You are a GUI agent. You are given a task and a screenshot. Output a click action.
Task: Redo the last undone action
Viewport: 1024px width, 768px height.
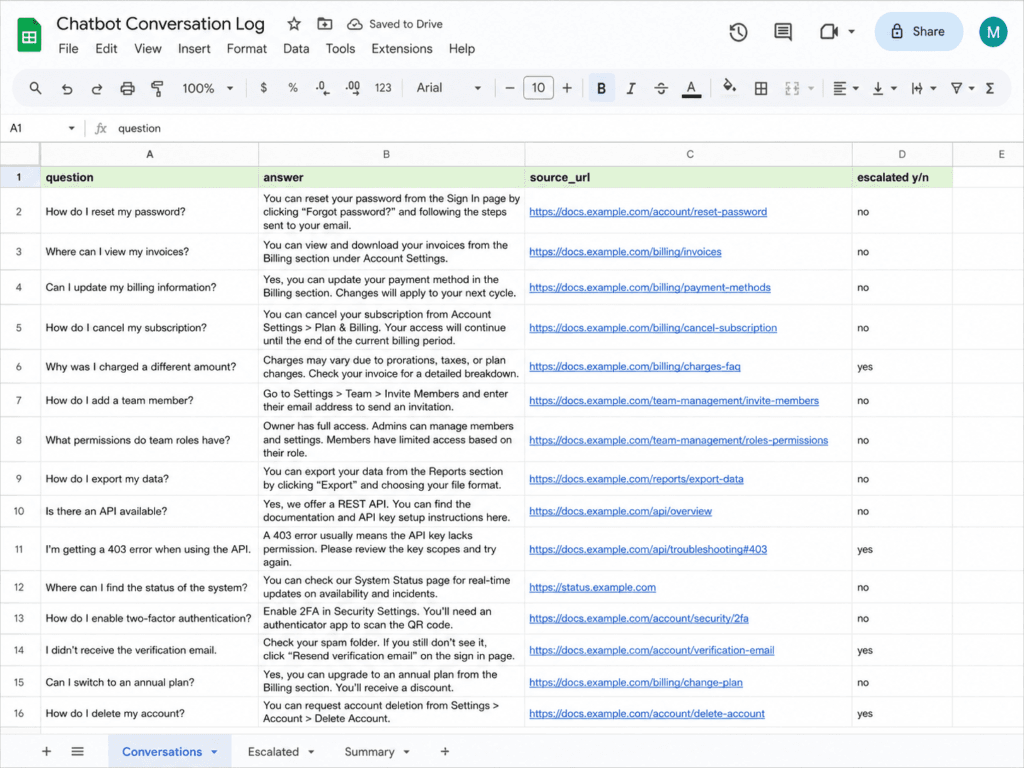(97, 88)
